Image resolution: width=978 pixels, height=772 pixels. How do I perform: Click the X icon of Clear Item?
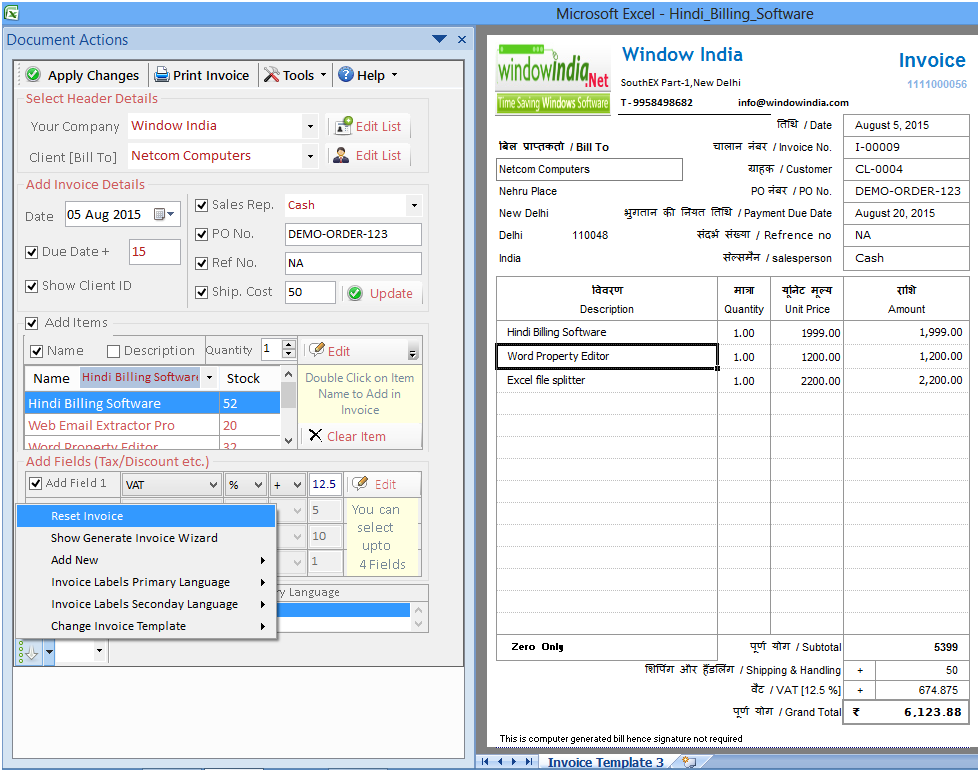click(x=316, y=435)
